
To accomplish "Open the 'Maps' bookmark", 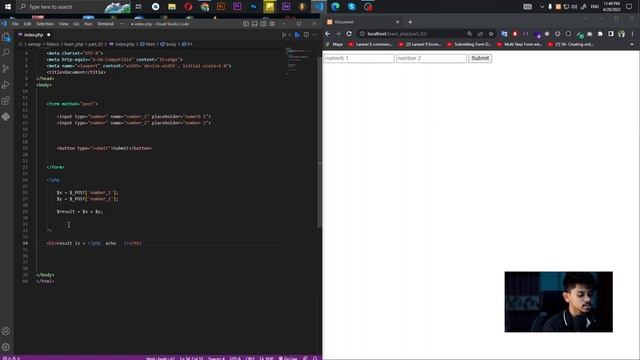I will pos(334,44).
